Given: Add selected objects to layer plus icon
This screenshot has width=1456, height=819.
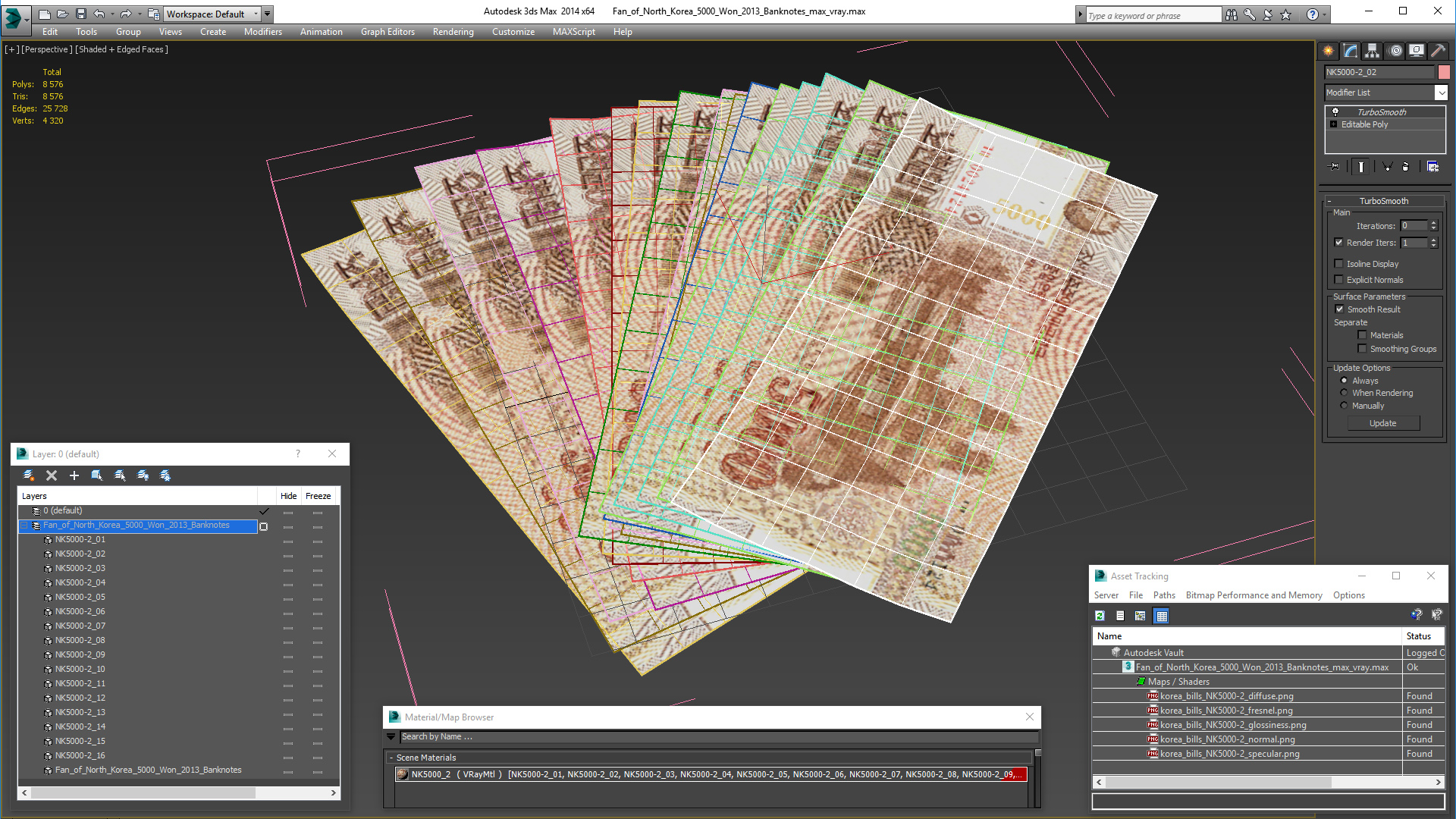Looking at the screenshot, I should pyautogui.click(x=74, y=475).
